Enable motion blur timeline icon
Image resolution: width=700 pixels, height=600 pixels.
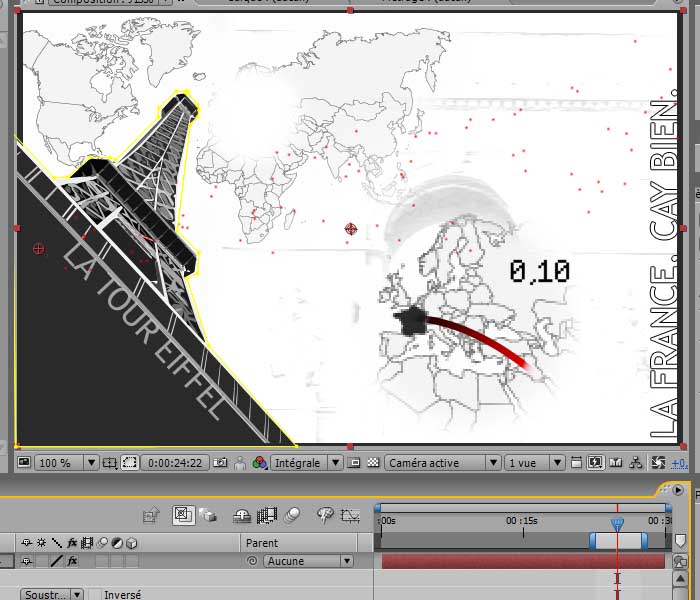pos(292,516)
